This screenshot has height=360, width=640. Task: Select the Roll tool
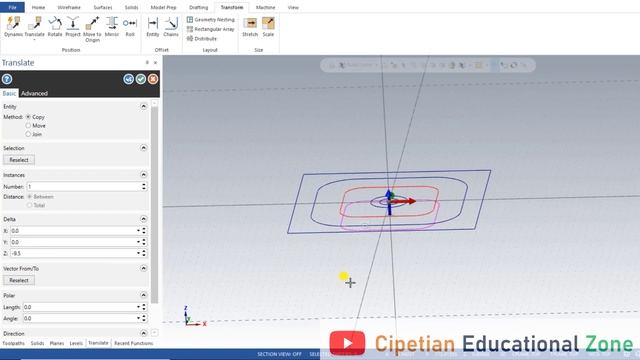[x=130, y=27]
